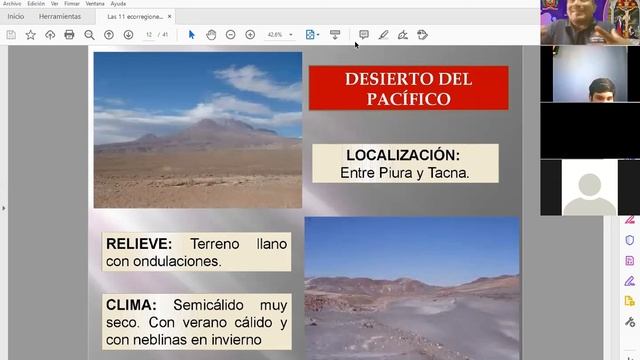Activate the hand pan tool
Viewport: 640px width, 360px height.
pyautogui.click(x=211, y=35)
